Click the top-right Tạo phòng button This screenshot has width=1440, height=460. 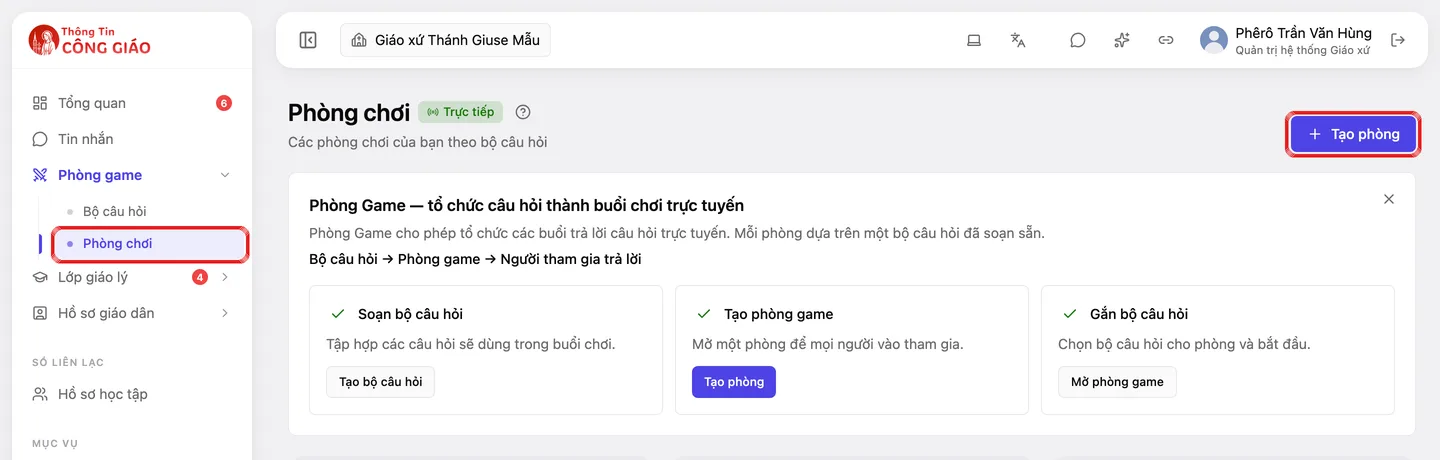(x=1353, y=134)
